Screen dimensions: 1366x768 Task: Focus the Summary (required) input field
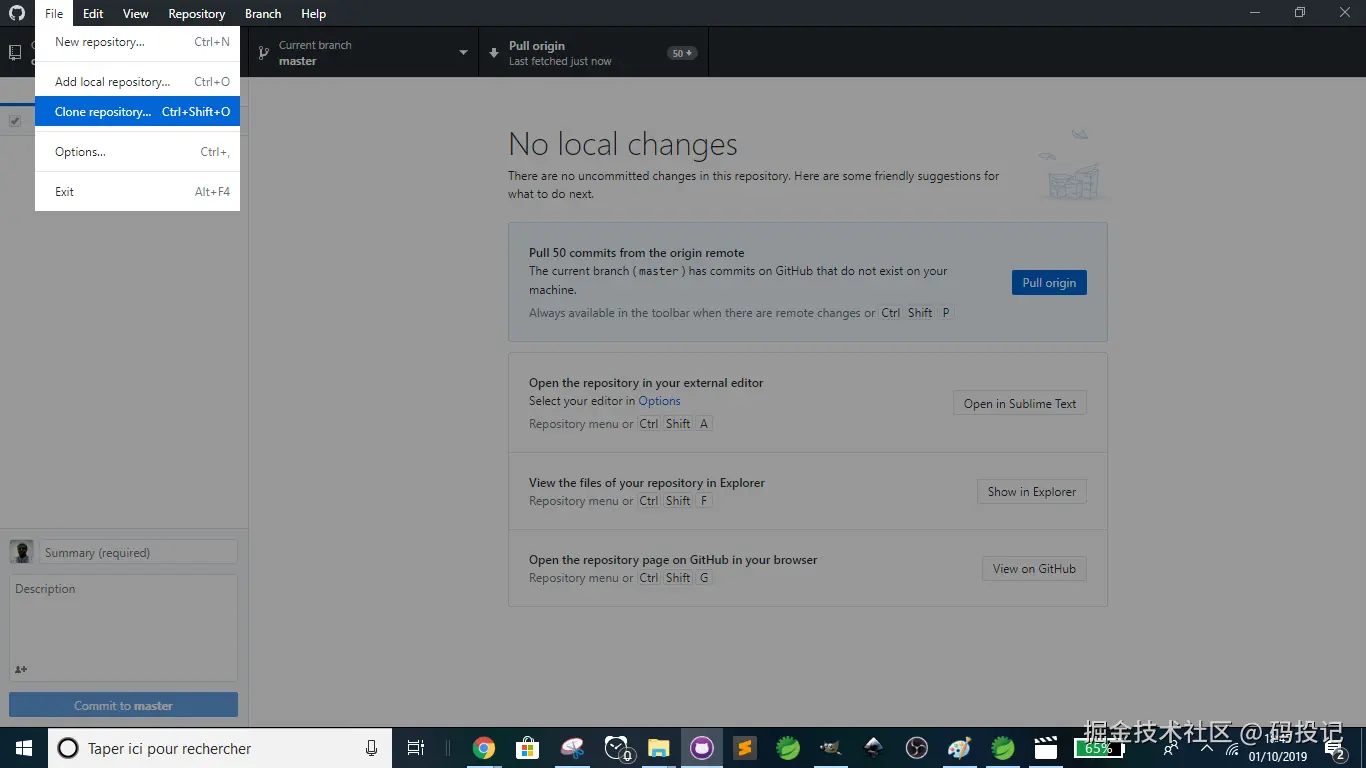coord(138,552)
